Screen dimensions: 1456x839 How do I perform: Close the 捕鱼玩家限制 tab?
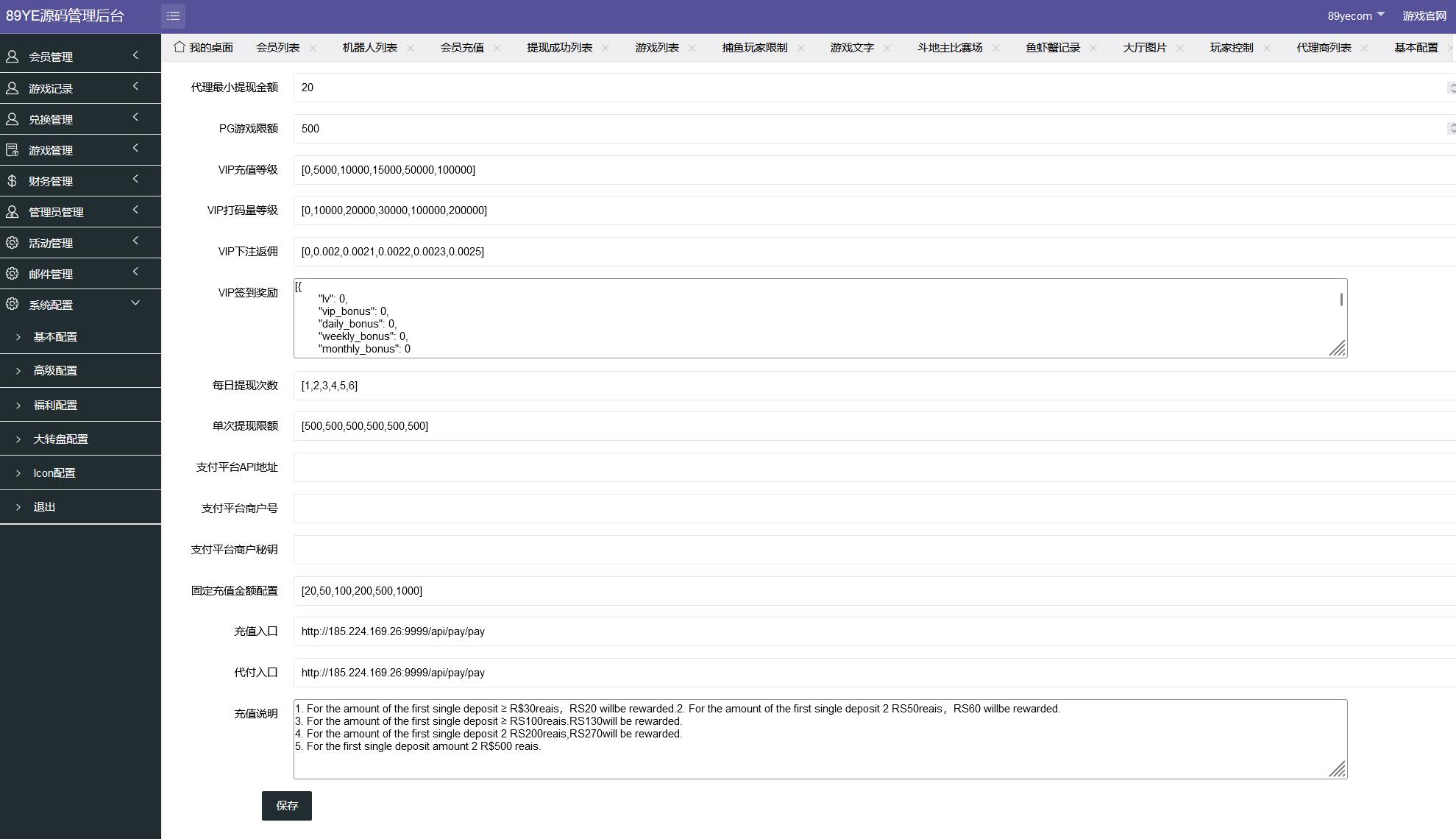coord(800,48)
